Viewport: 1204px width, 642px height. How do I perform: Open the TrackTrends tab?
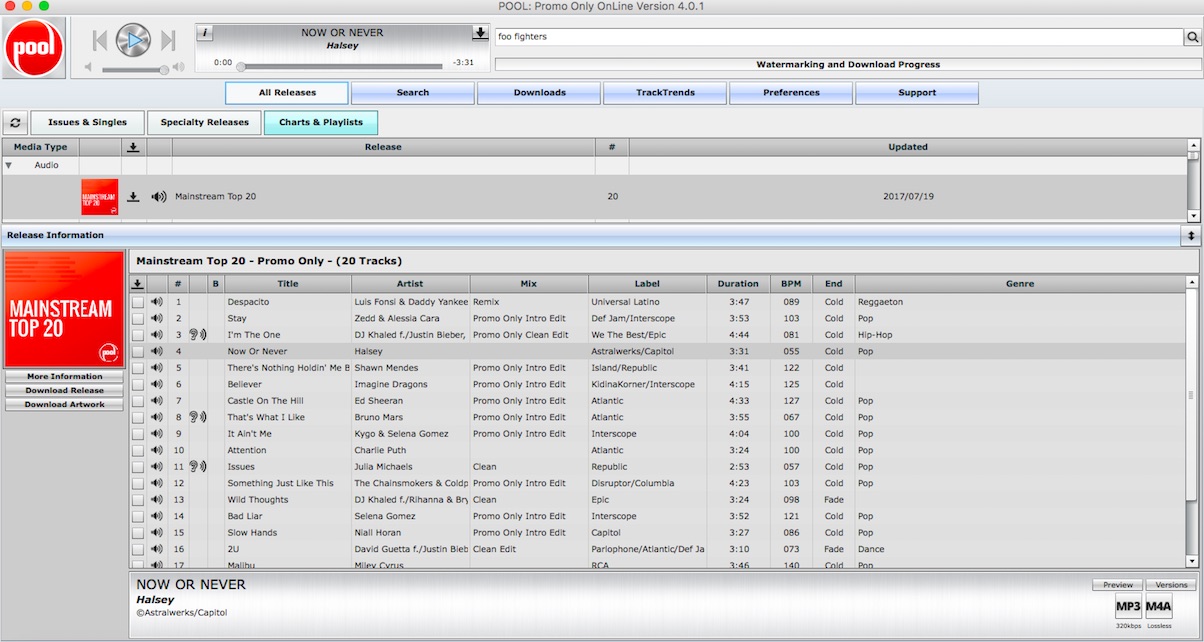665,93
